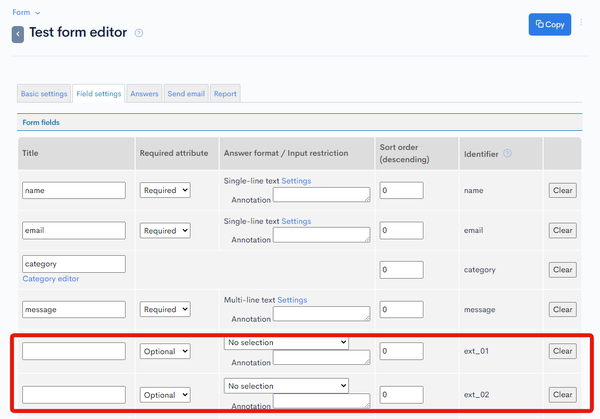
Task: Click the Form fields section heading
Action: coord(41,122)
